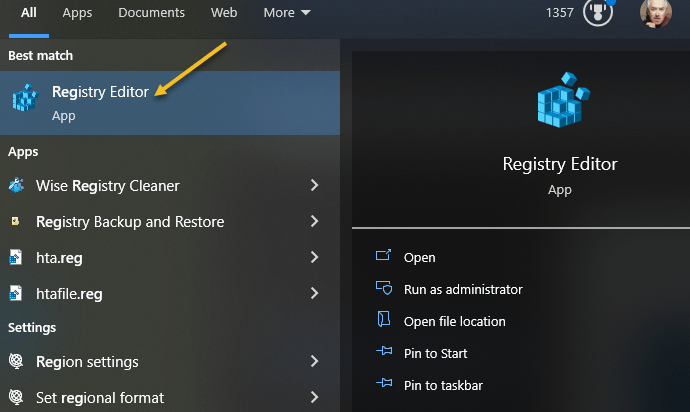The height and width of the screenshot is (412, 690).
Task: Expand Registry Backup and Restore chevron
Action: click(x=314, y=222)
